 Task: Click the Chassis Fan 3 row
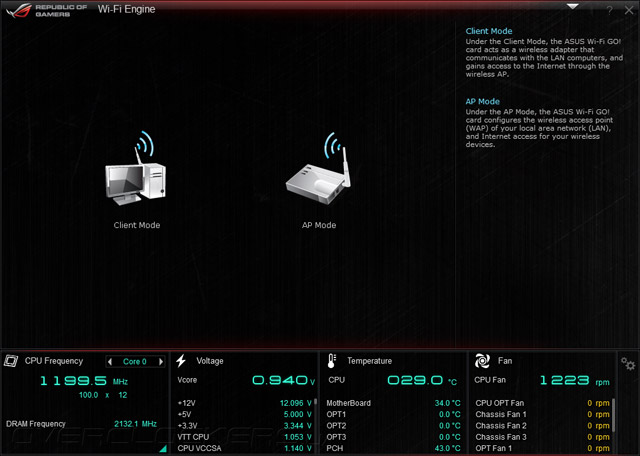pos(542,437)
